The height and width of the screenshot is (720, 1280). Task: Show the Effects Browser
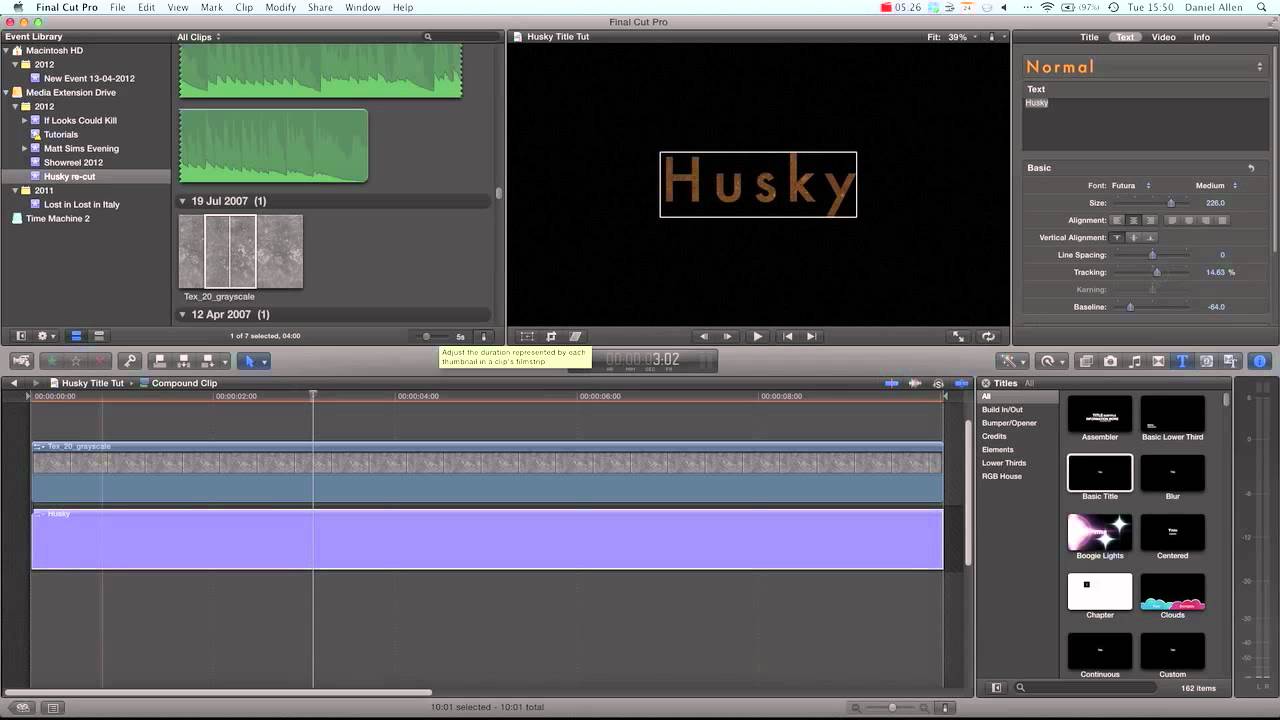pyautogui.click(x=1086, y=361)
